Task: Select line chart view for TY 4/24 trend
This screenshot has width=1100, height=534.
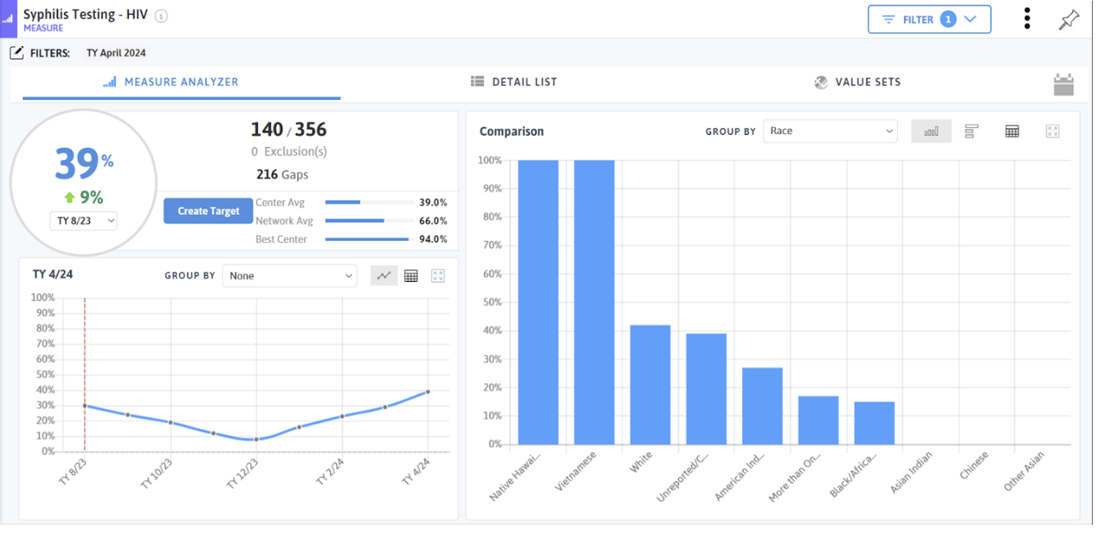Action: 384,276
